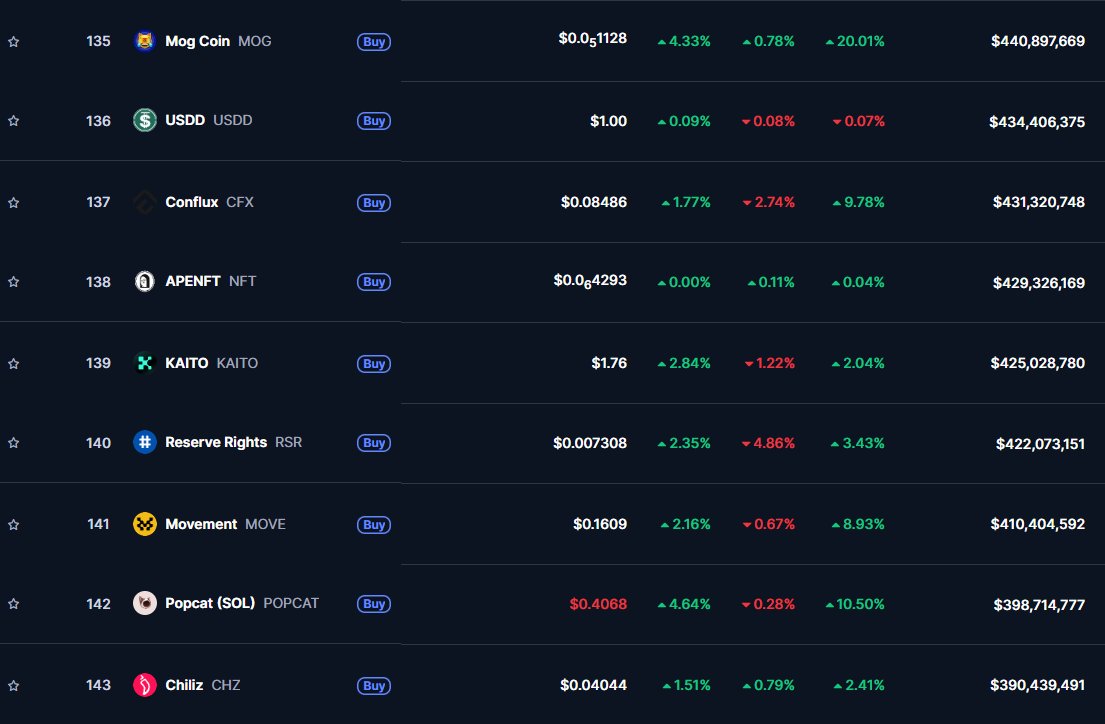
Task: Select APENFT price $0.0₆4293
Action: (590, 281)
